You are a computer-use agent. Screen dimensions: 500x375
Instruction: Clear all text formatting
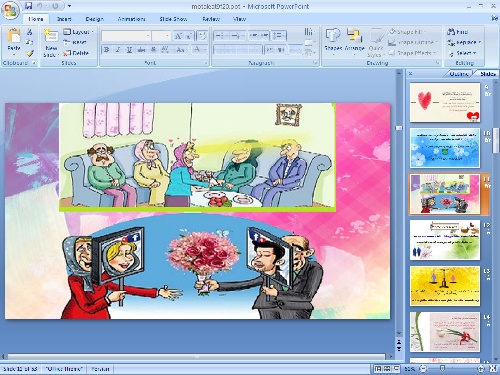(202, 36)
